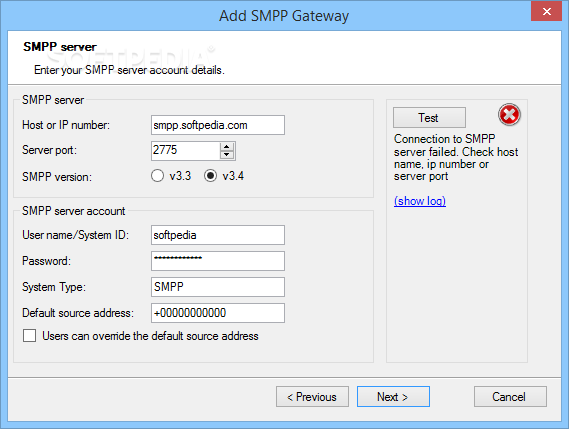This screenshot has height=429, width=569.
Task: Close the Add SMPP Gateway dialog
Action: 547,11
